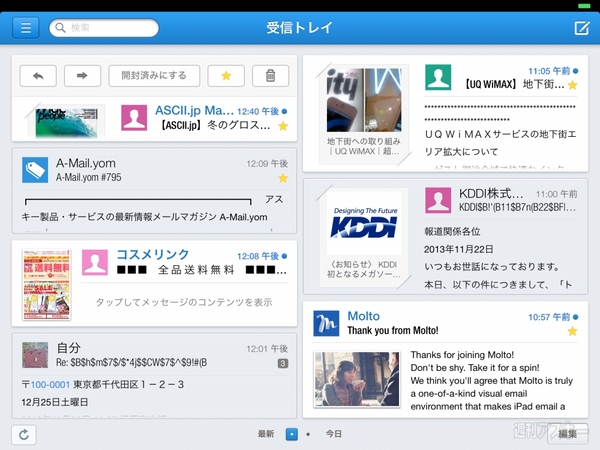Toggle the star on UQ WiMAX message
Screen dimensions: 600x450
click(572, 85)
